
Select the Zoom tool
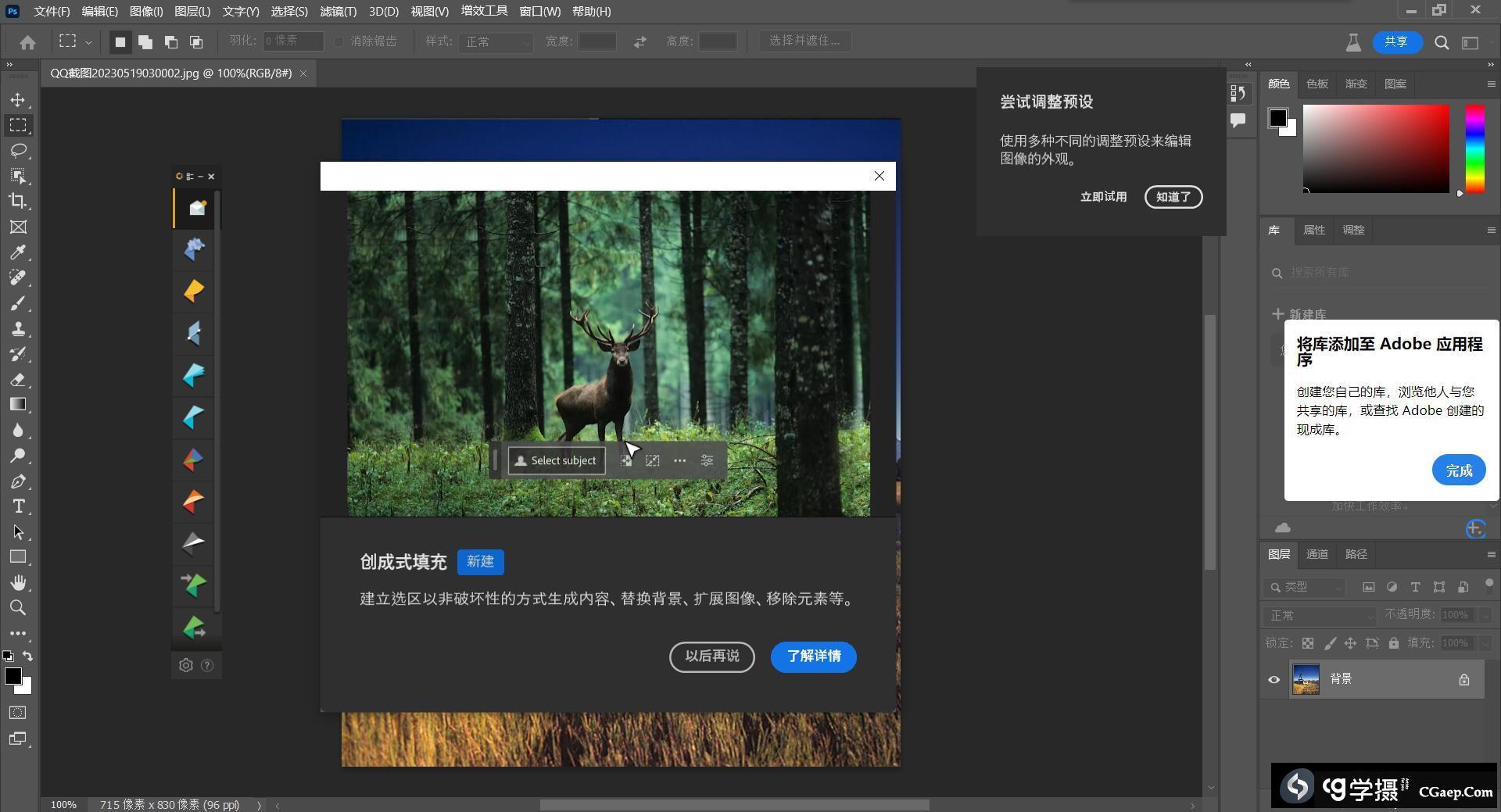tap(18, 608)
